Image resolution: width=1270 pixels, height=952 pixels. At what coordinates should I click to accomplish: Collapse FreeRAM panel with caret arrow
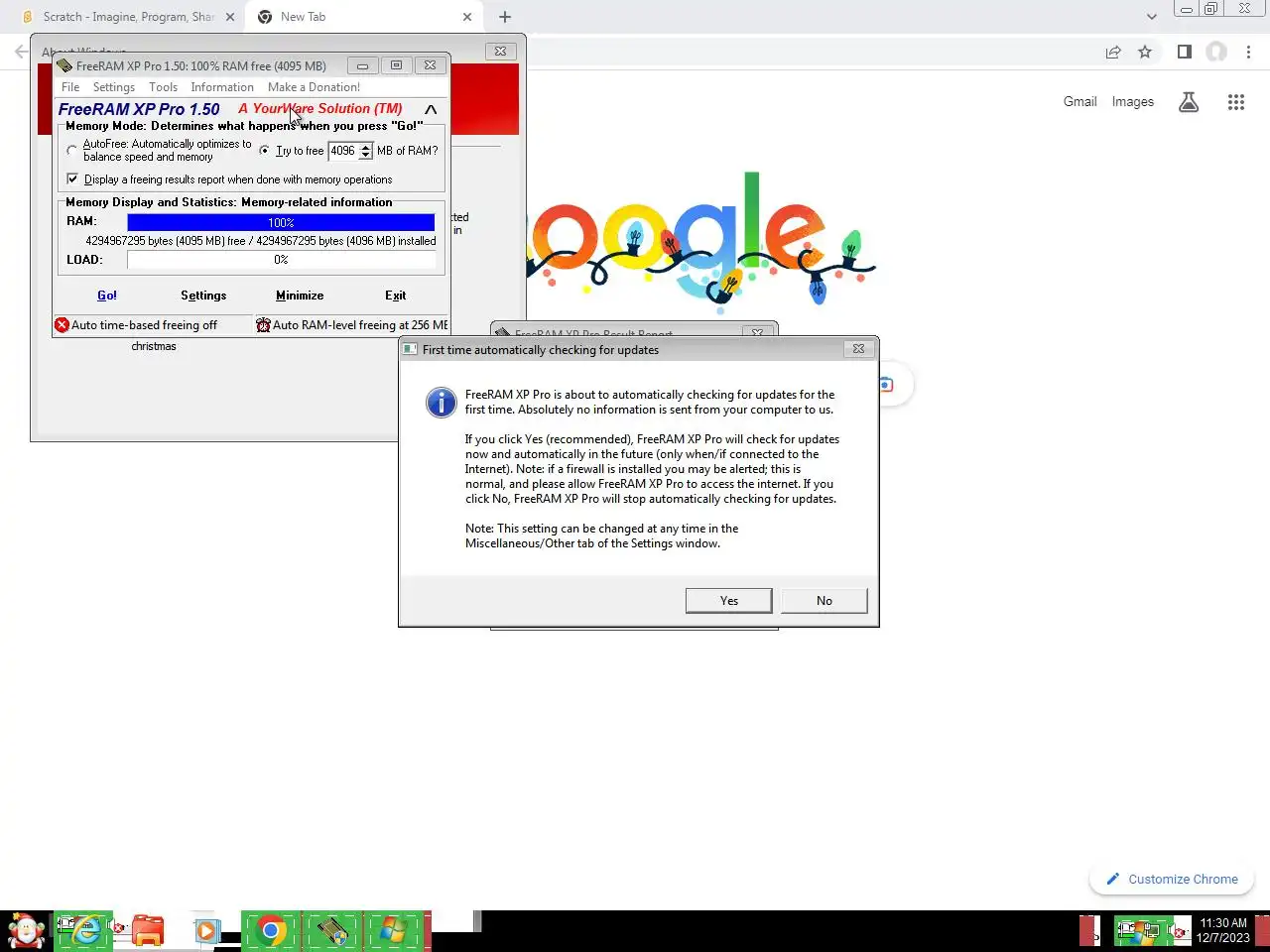coord(431,109)
